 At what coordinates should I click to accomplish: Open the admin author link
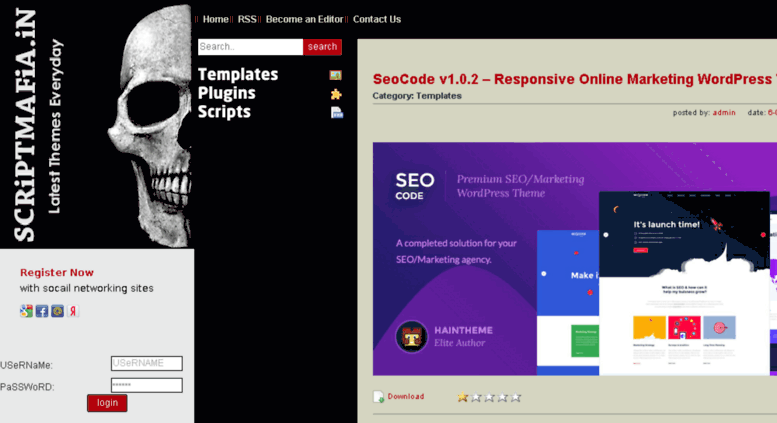(x=724, y=113)
